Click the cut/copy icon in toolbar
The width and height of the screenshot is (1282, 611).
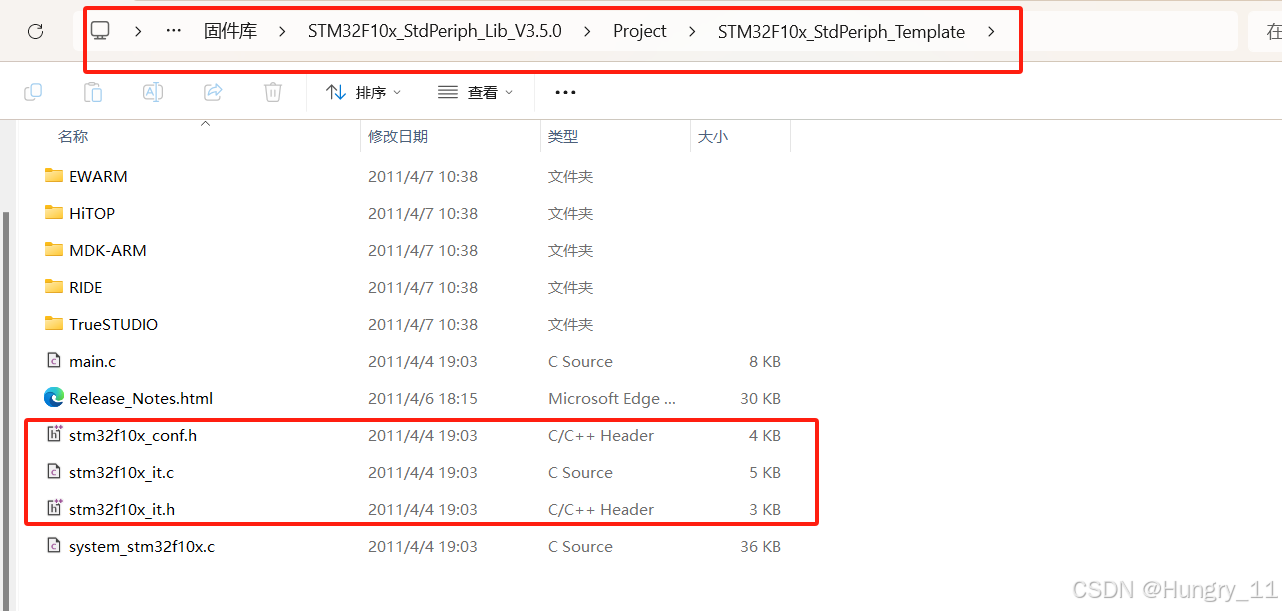point(33,92)
